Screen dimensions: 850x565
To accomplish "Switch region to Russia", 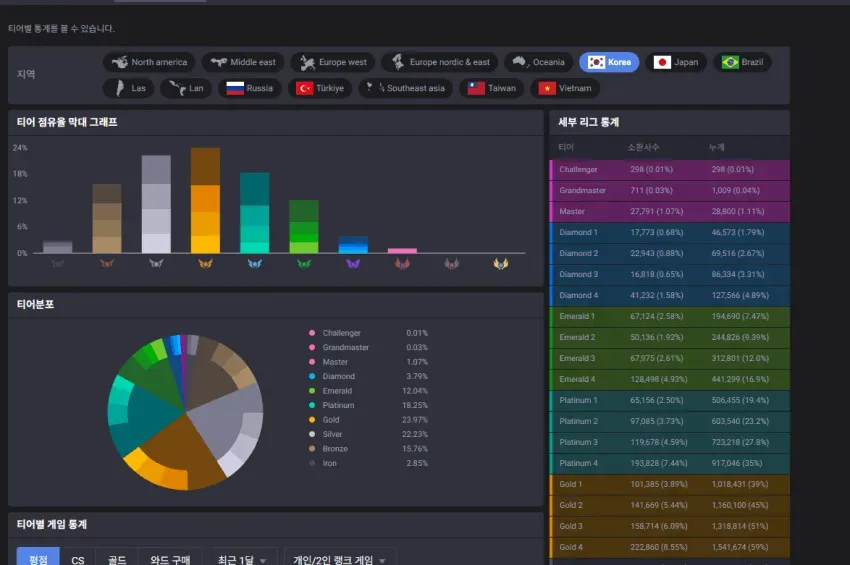I will click(x=249, y=88).
